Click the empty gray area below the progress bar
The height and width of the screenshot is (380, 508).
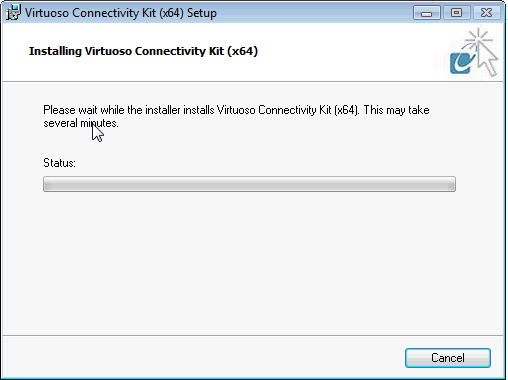[x=252, y=263]
